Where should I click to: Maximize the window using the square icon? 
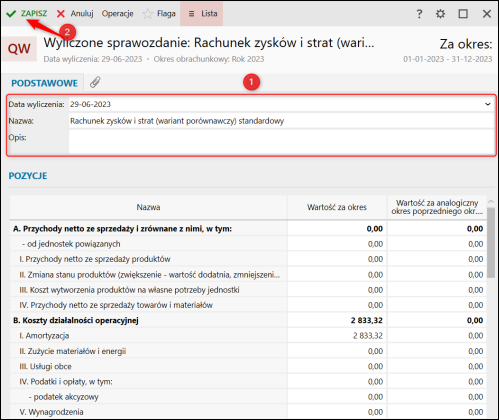click(463, 14)
